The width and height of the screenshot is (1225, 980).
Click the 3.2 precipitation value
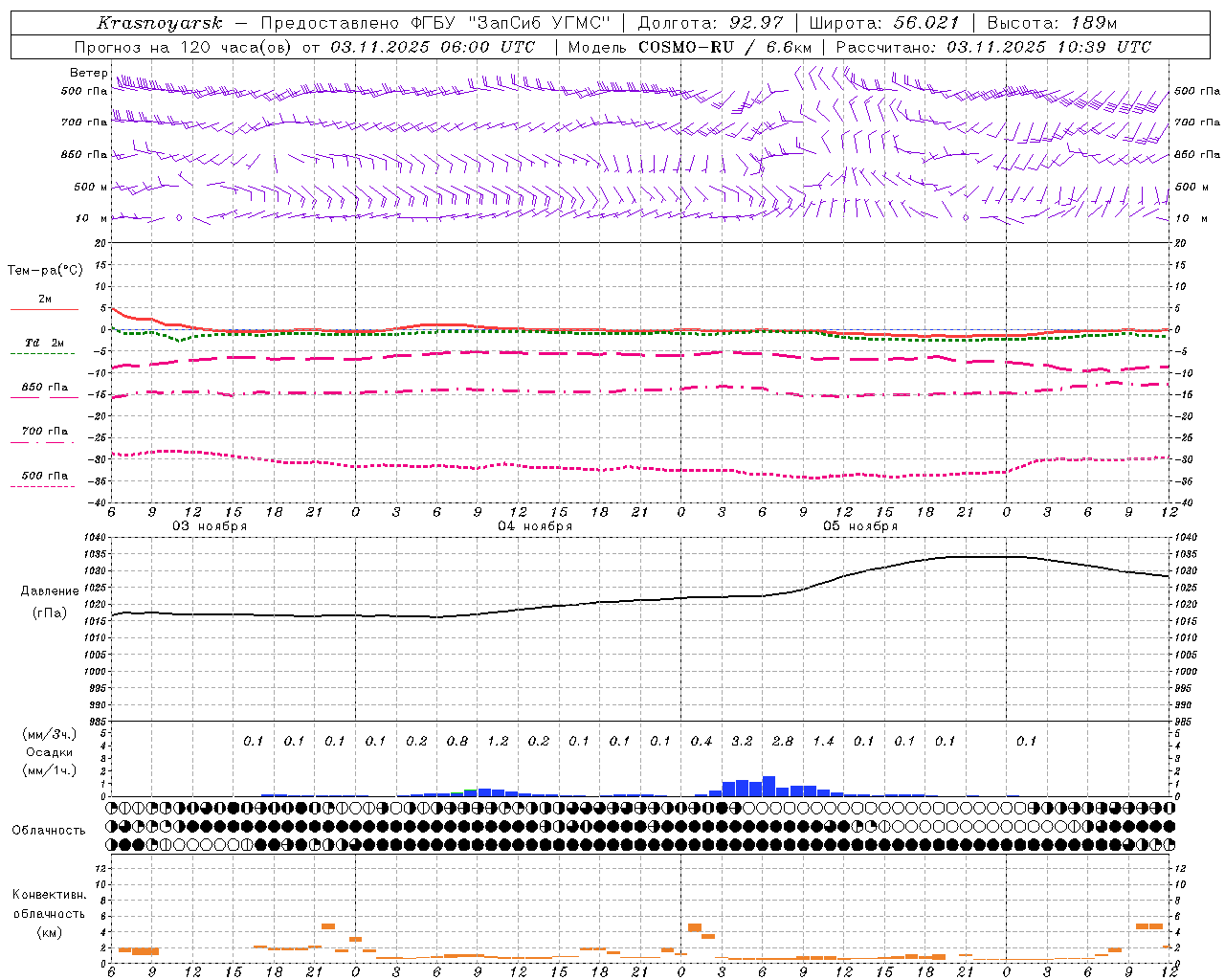tap(742, 742)
